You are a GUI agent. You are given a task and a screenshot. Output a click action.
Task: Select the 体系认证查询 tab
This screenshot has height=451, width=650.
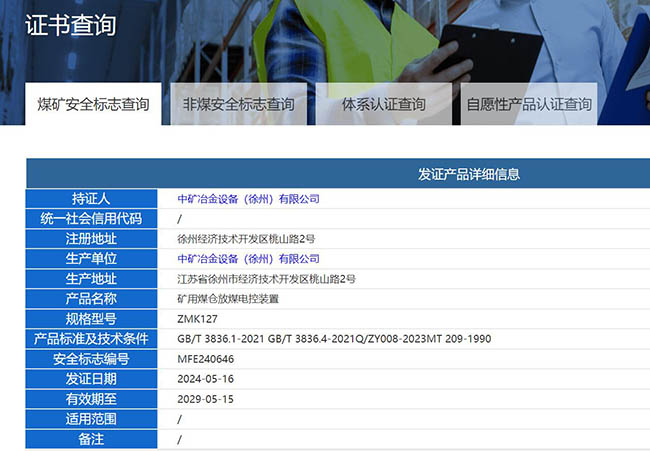[x=384, y=104]
